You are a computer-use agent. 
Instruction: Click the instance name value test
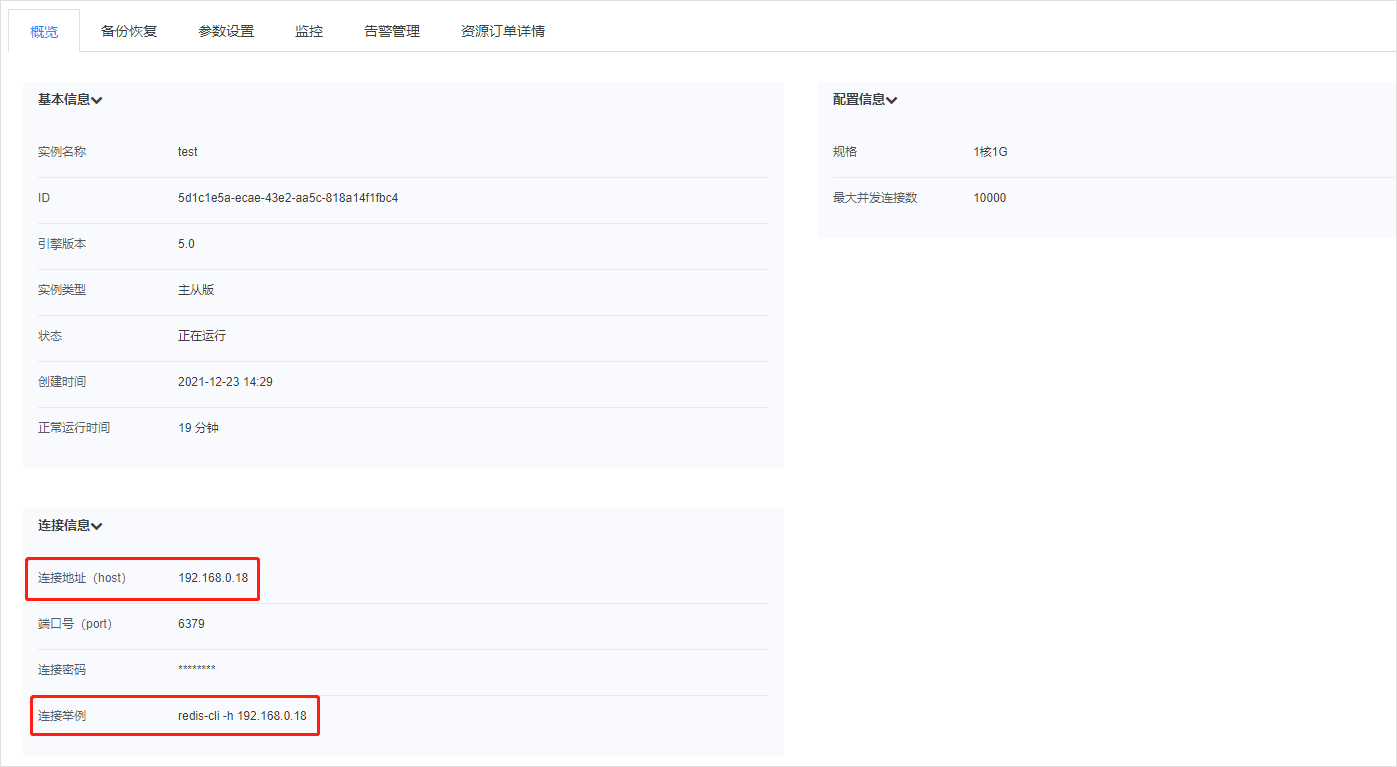(188, 152)
